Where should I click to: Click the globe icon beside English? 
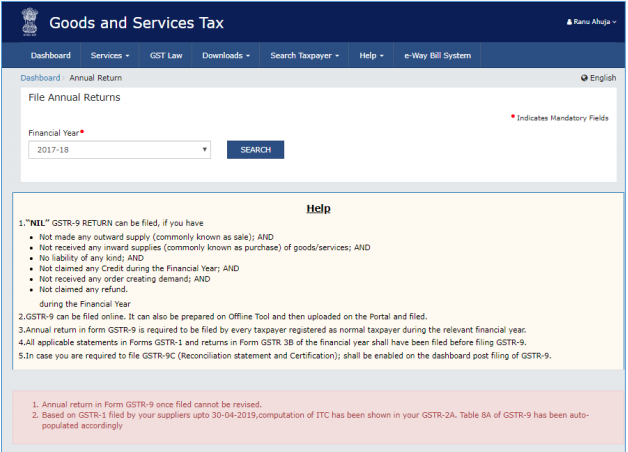tap(584, 78)
